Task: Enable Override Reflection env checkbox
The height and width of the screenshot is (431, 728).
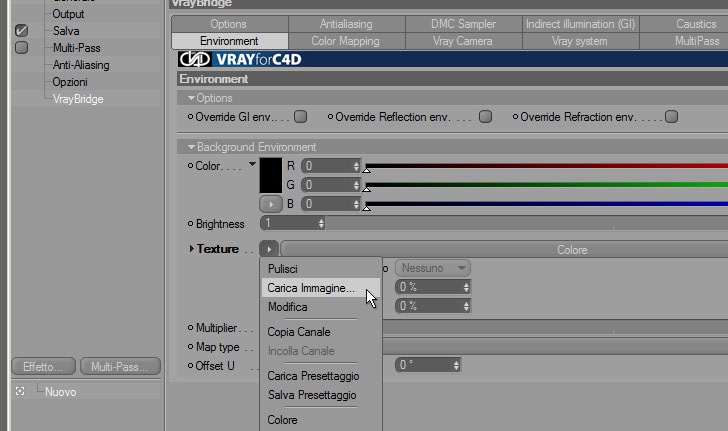Action: pyautogui.click(x=485, y=117)
